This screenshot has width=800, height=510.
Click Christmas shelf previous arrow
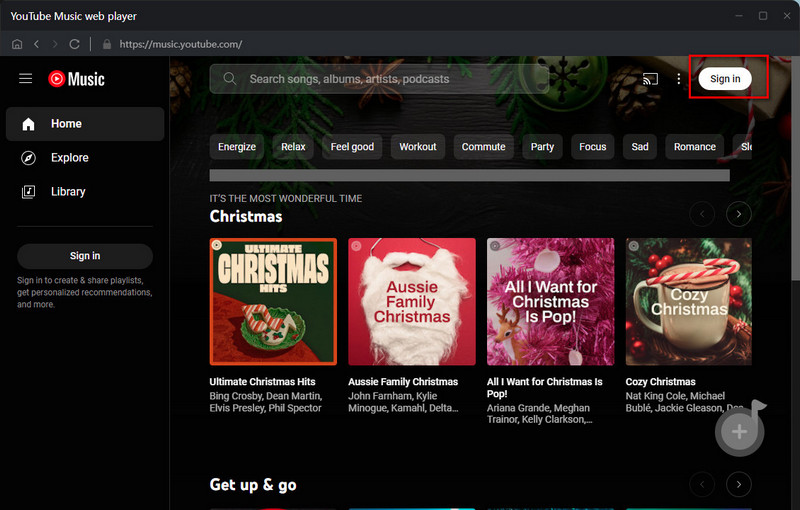(x=702, y=214)
